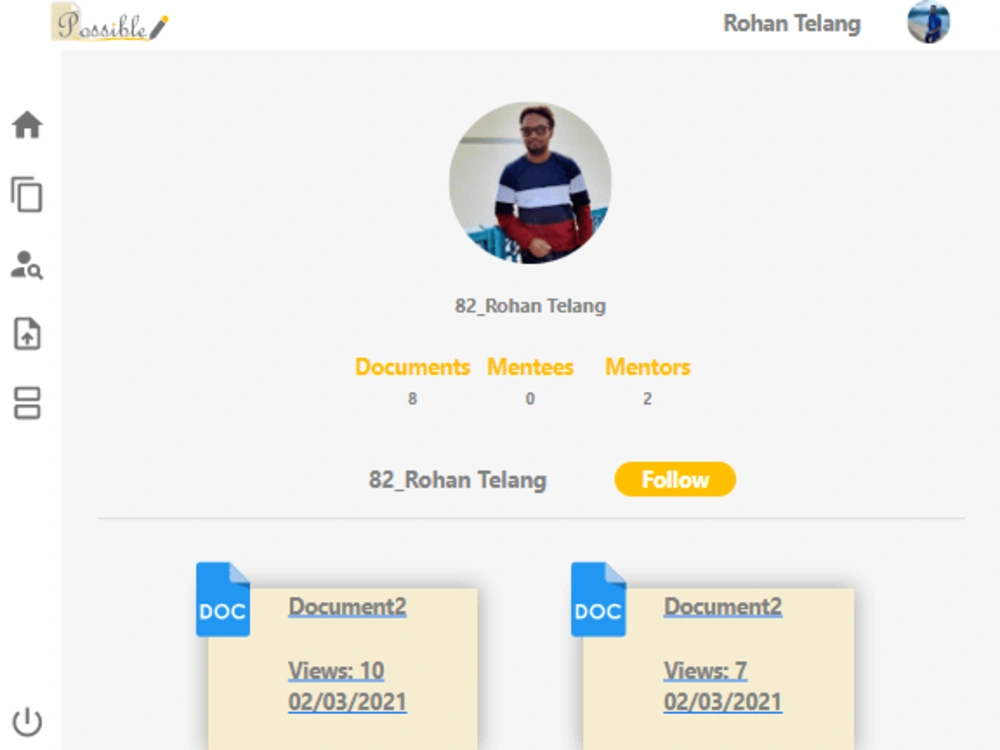
Task: Open the search people icon in sidebar
Action: click(27, 265)
